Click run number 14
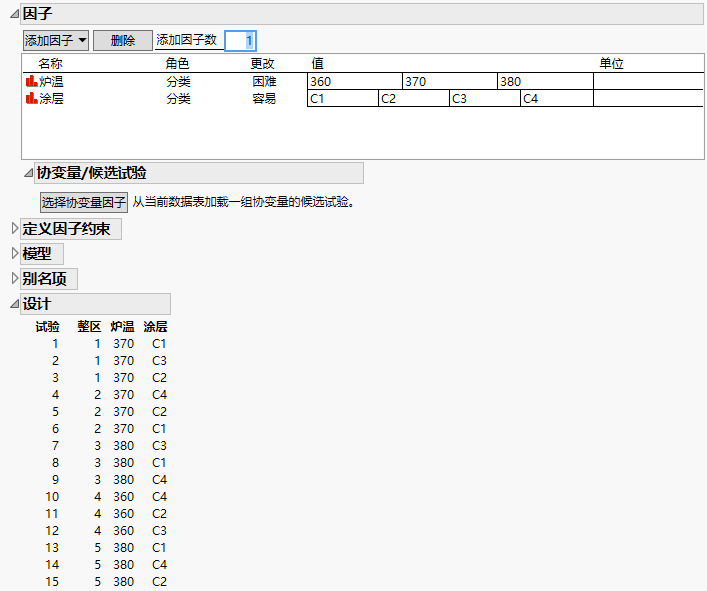Screen dimensions: 707x591 tap(52, 564)
